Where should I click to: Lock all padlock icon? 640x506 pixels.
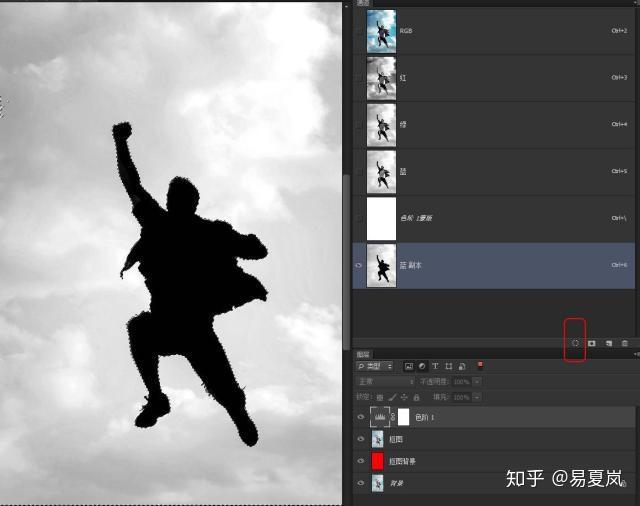[416, 397]
